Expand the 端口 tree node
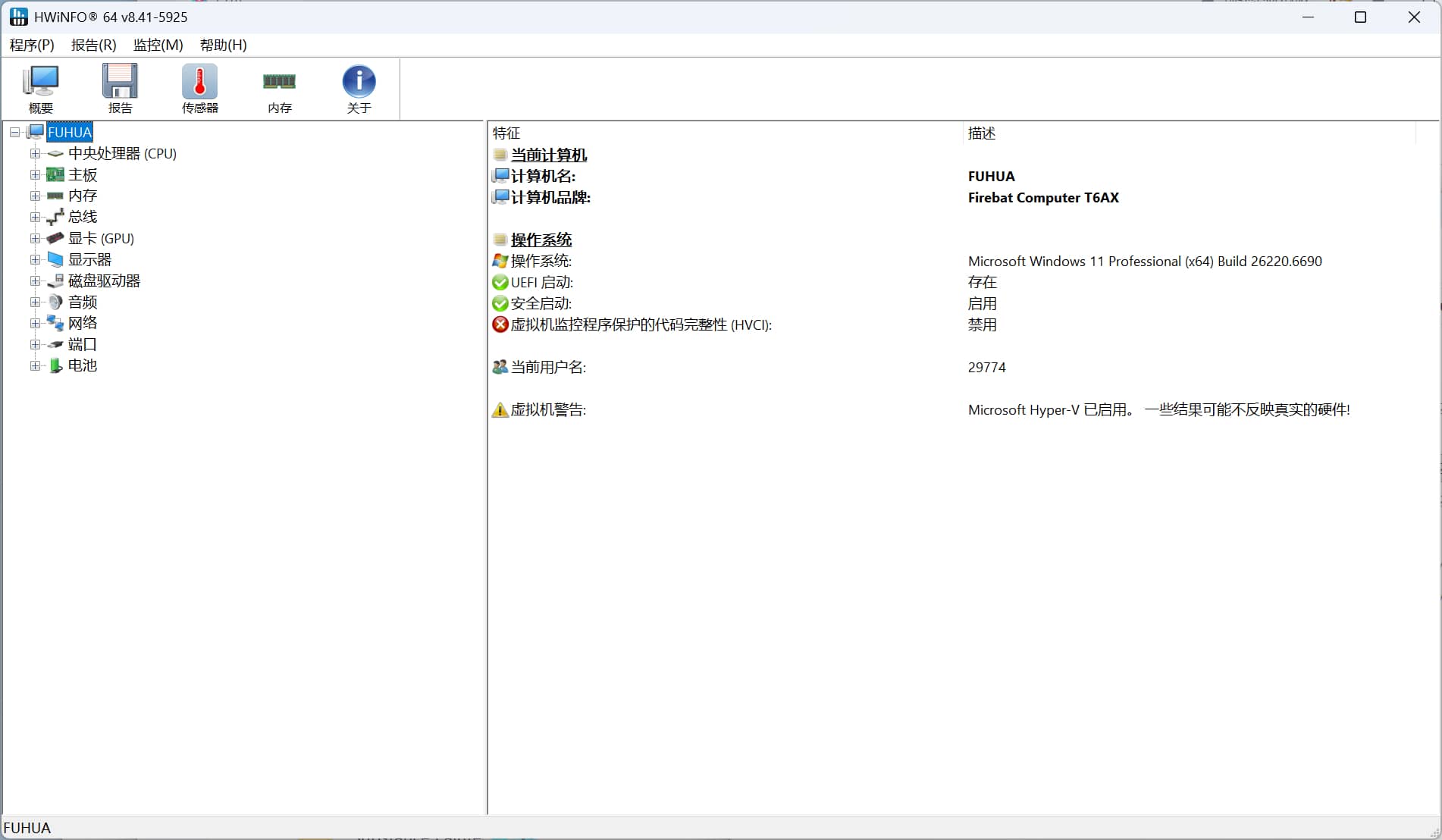1442x840 pixels. pos(35,344)
